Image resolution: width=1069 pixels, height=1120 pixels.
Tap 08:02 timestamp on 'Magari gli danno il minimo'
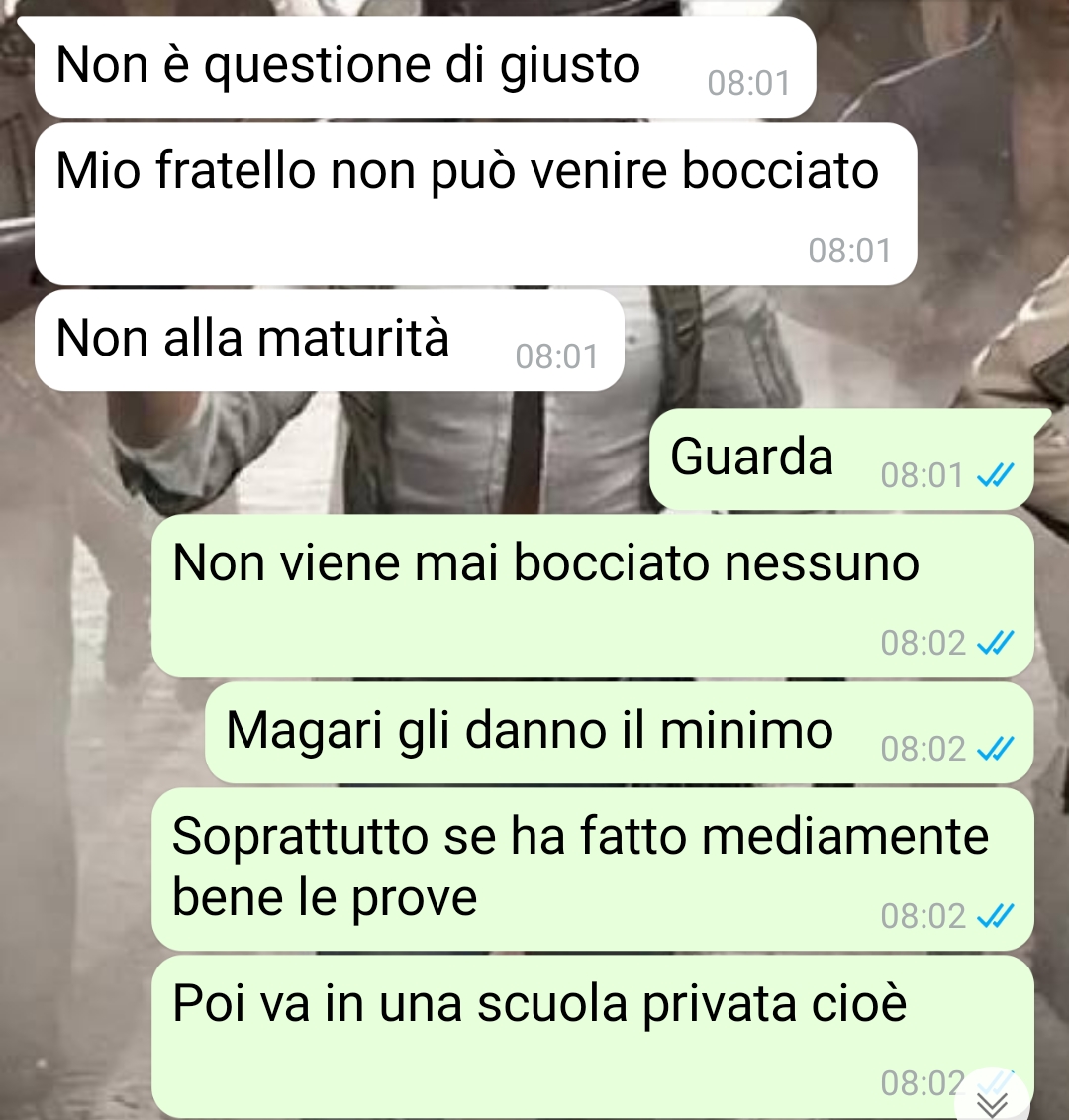coord(923,749)
